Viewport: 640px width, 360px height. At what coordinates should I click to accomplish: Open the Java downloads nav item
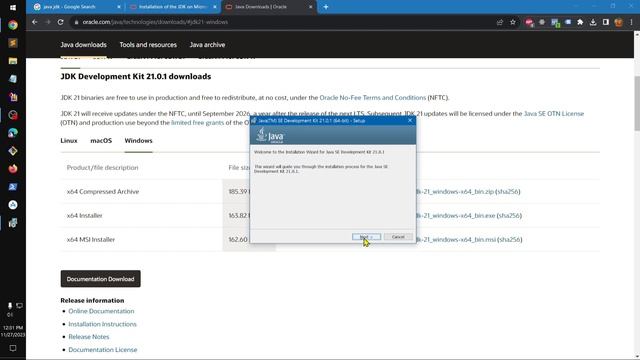click(x=83, y=45)
